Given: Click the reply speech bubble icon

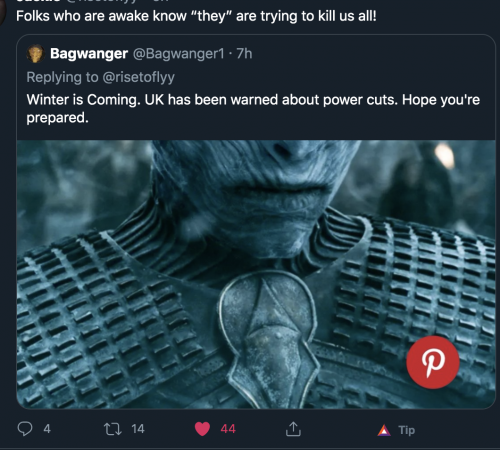Looking at the screenshot, I should pyautogui.click(x=25, y=429).
